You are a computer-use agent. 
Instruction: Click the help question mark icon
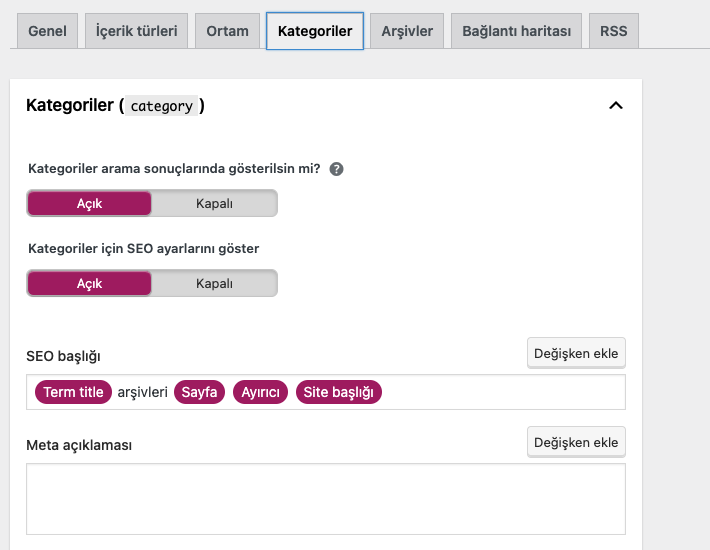coord(337,169)
